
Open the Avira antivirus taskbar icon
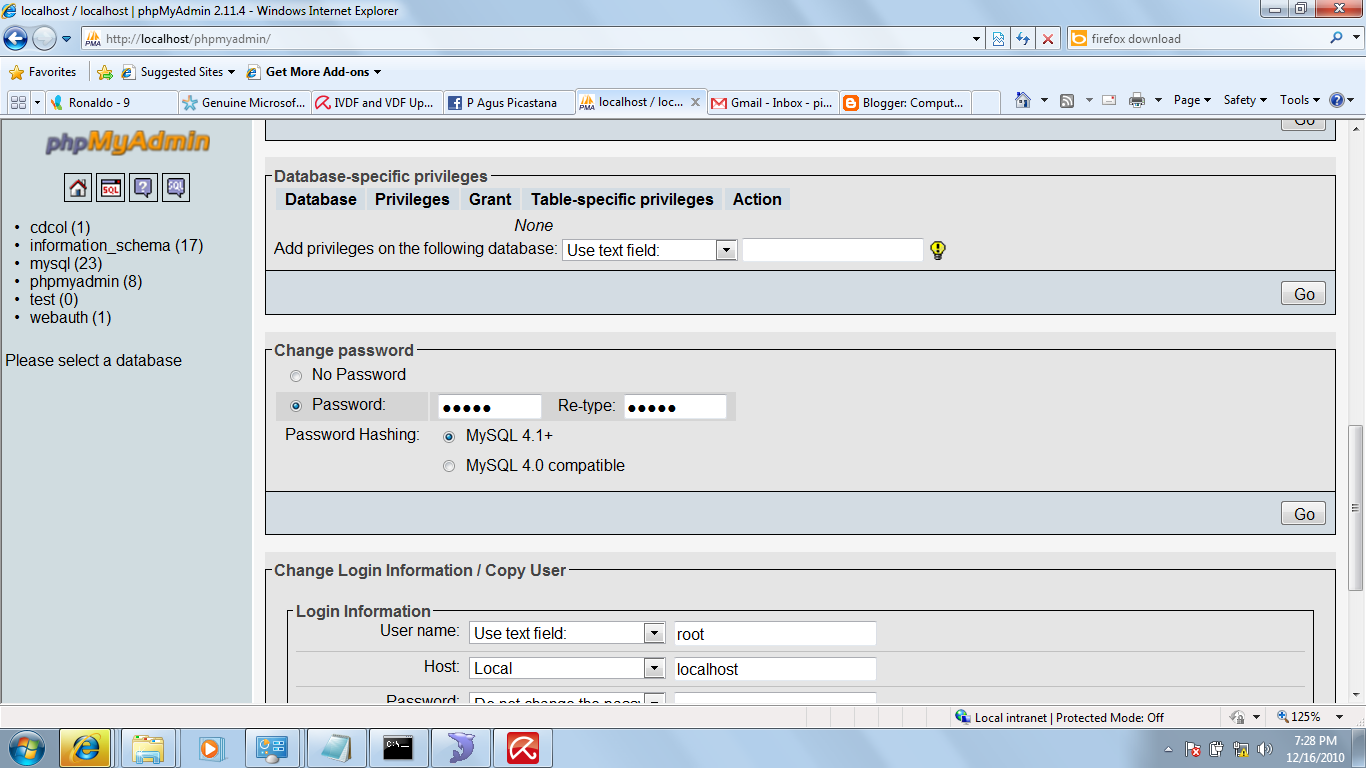tap(524, 748)
